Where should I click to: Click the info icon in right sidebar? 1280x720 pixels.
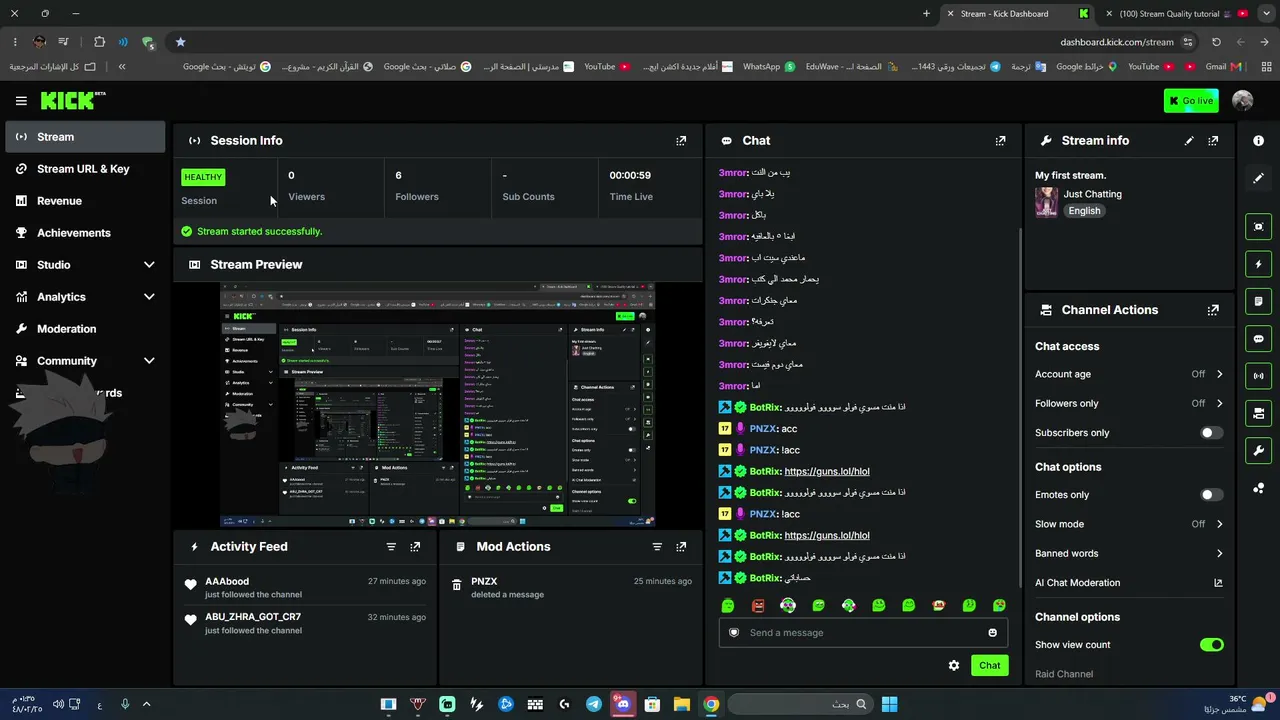point(1259,141)
